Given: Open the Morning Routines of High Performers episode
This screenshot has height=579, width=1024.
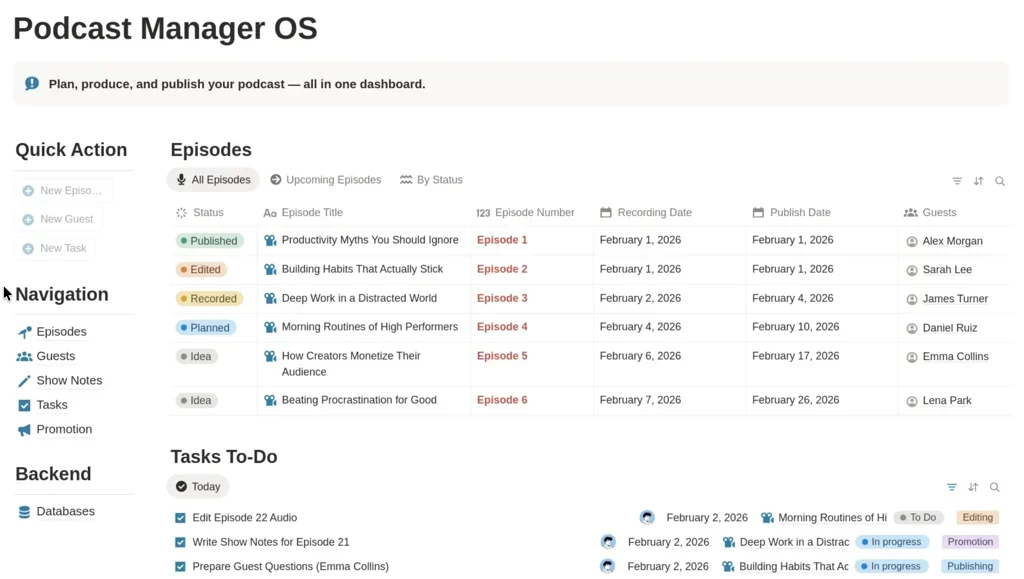Looking at the screenshot, I should coord(370,326).
